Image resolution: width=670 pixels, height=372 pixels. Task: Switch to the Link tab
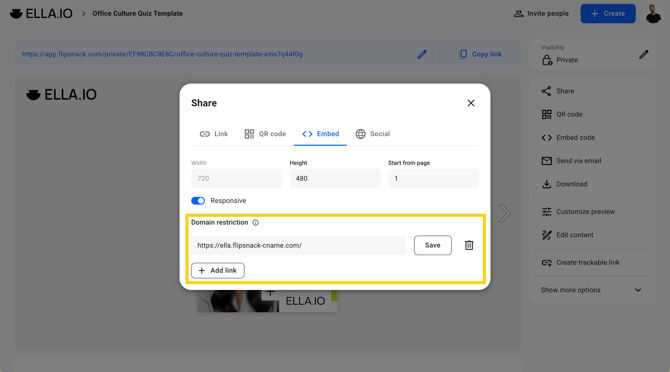tap(214, 134)
